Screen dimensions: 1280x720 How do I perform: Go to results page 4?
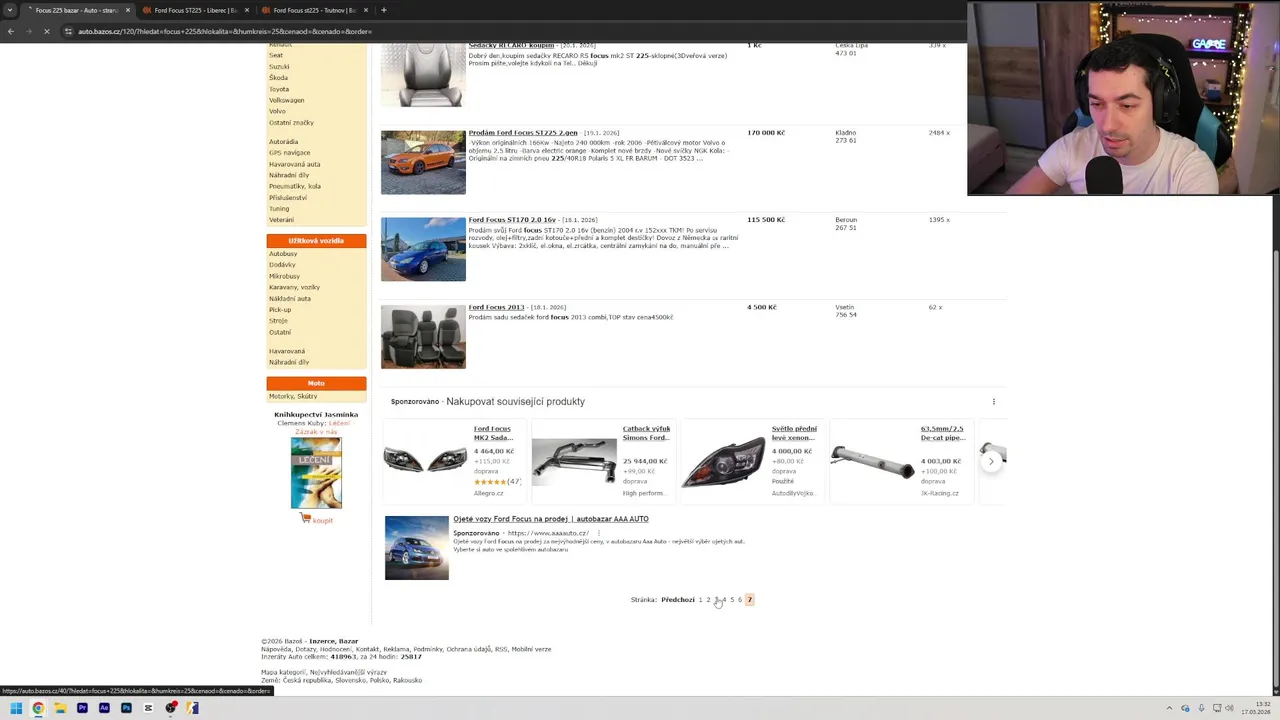(724, 600)
